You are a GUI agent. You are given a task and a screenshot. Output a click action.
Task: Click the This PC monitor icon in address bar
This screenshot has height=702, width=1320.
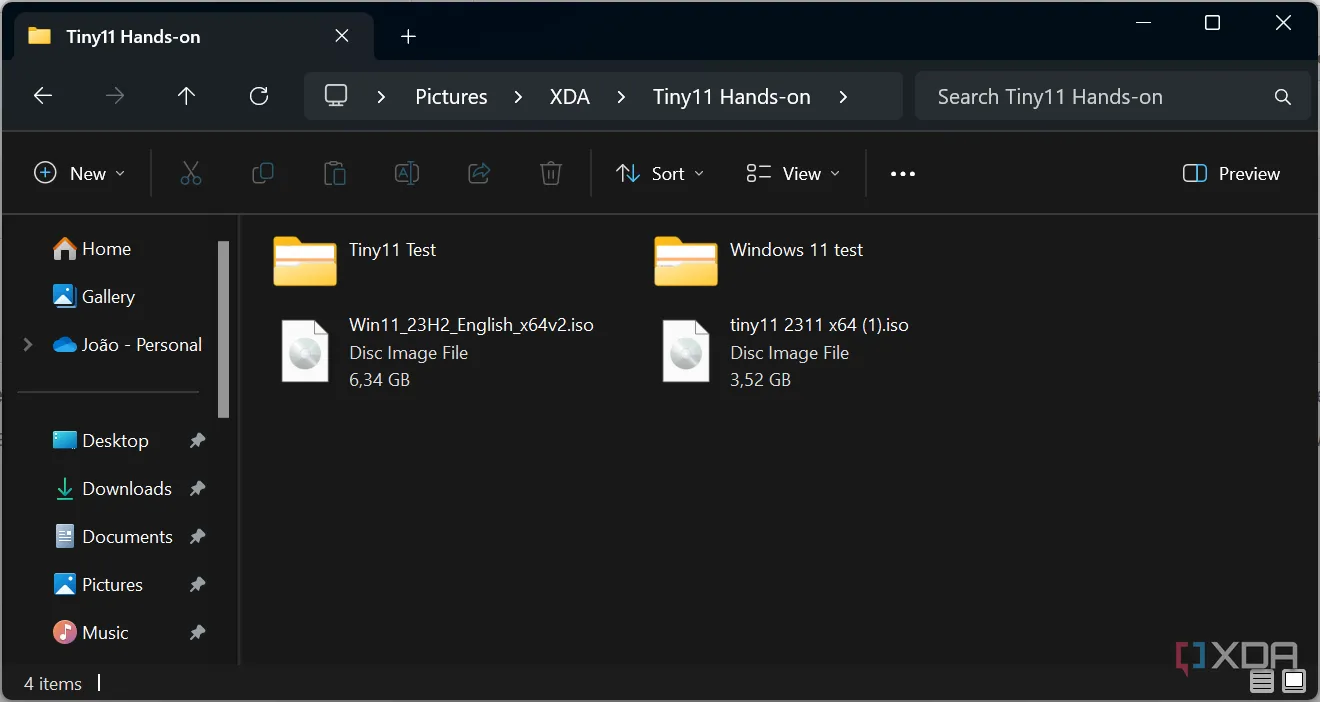(336, 96)
